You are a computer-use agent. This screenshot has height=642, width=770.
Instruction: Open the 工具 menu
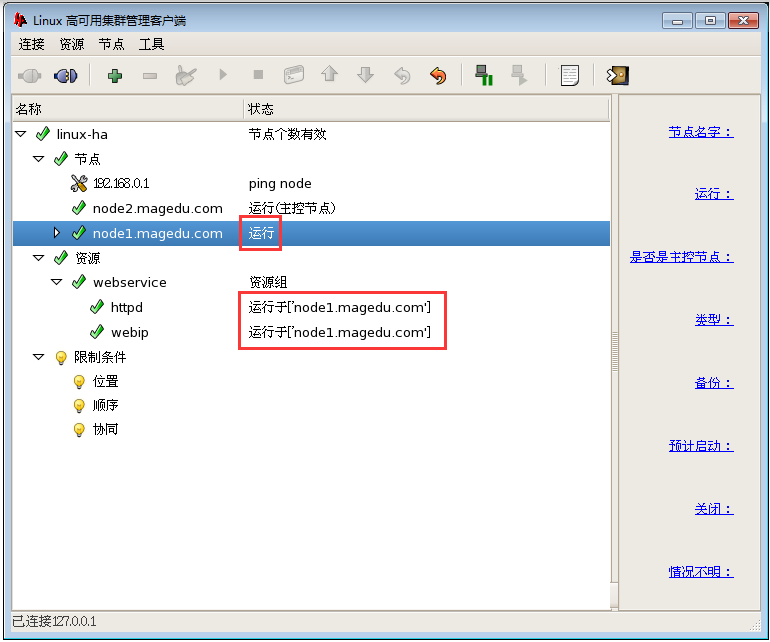pyautogui.click(x=151, y=44)
